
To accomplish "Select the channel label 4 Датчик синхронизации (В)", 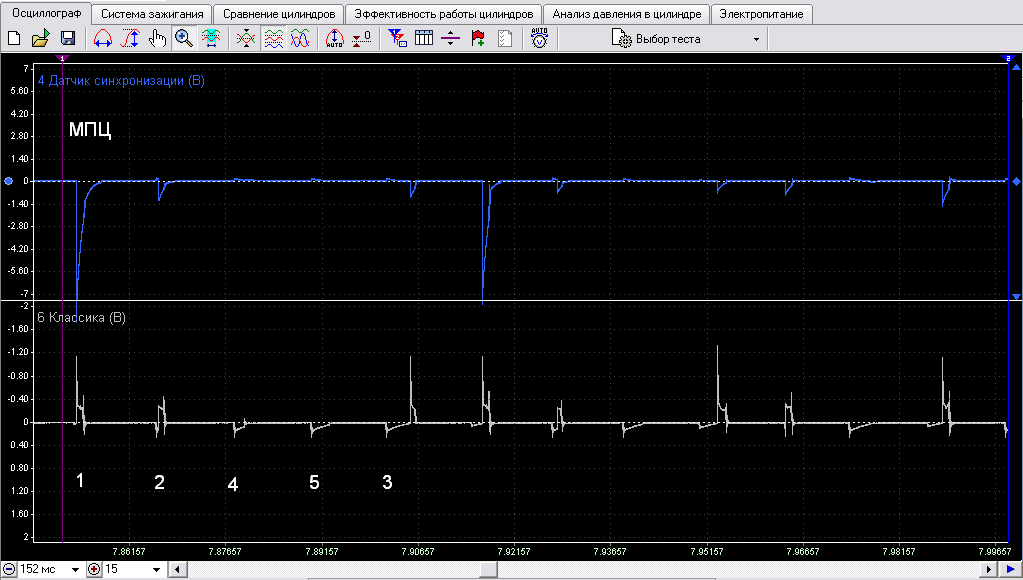I will click(121, 81).
